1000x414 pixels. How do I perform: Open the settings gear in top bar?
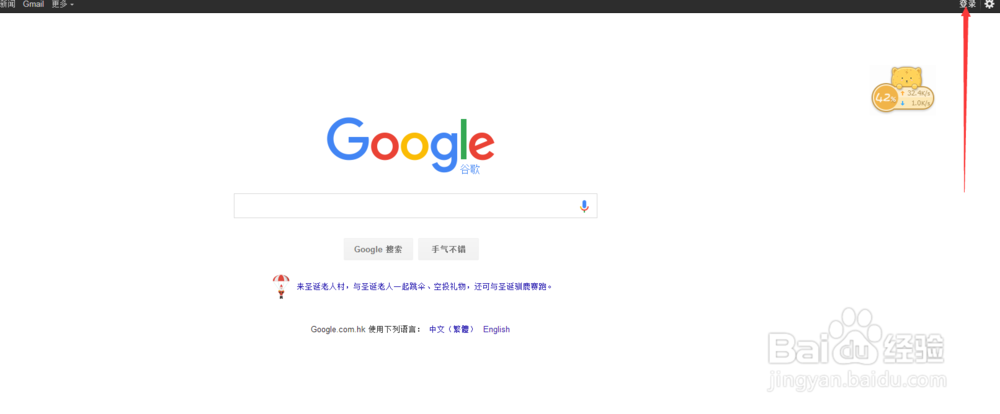[x=989, y=4]
